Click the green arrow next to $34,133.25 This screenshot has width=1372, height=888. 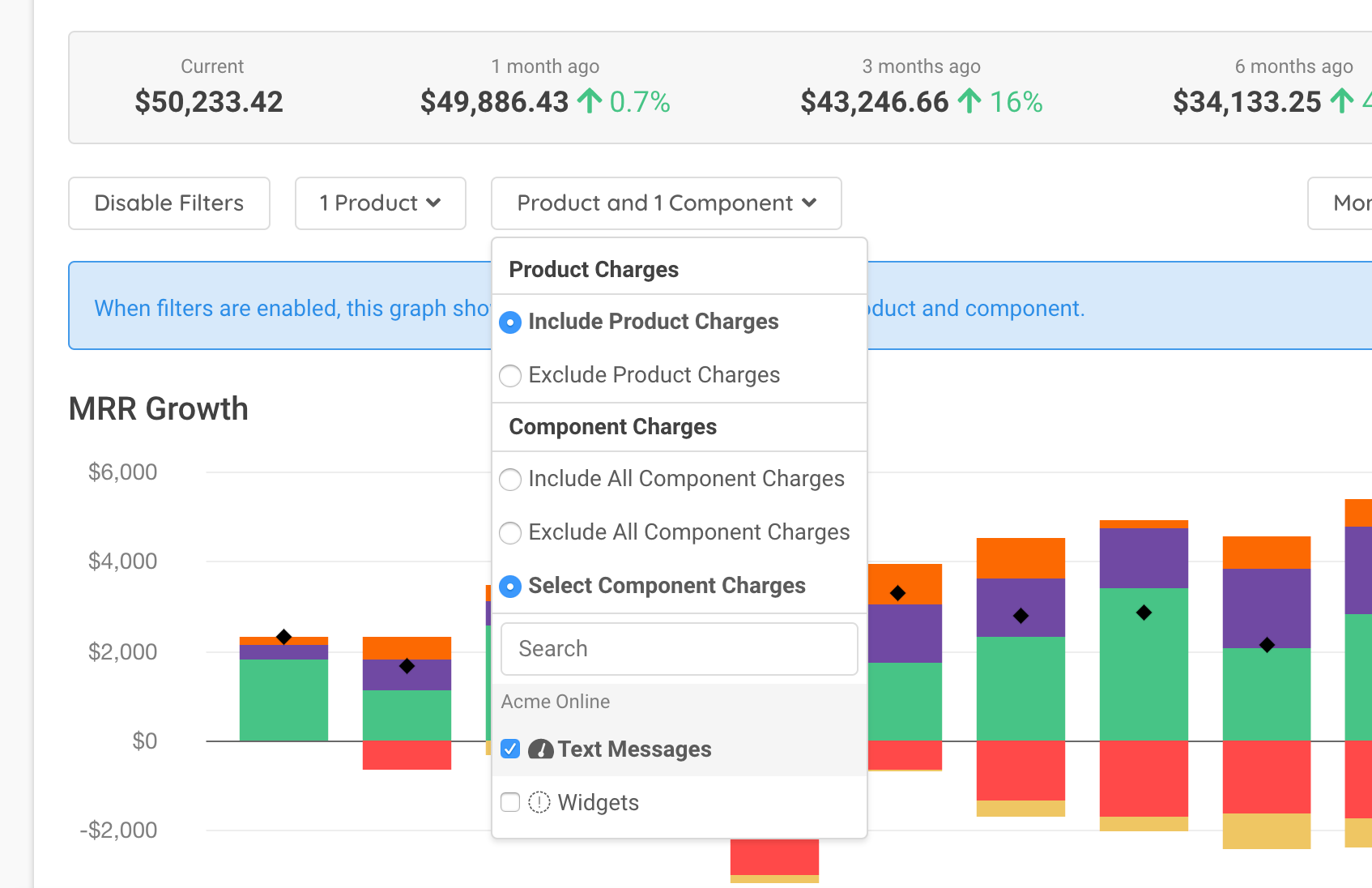click(x=1342, y=101)
